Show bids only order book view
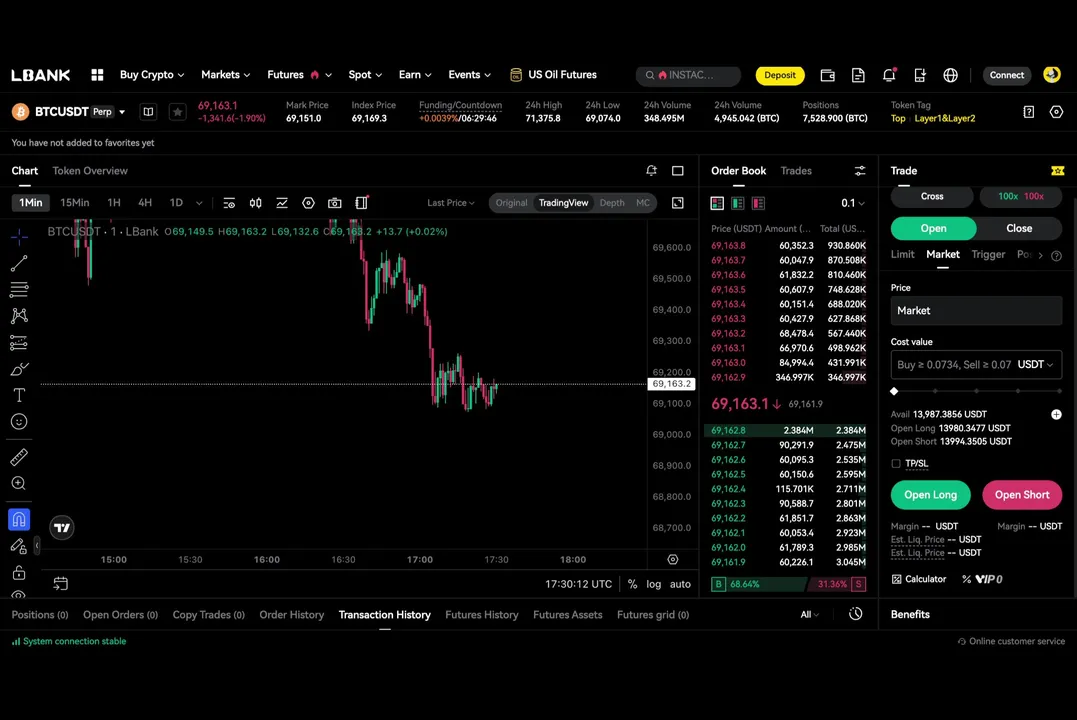Image resolution: width=1077 pixels, height=720 pixels. pos(738,203)
